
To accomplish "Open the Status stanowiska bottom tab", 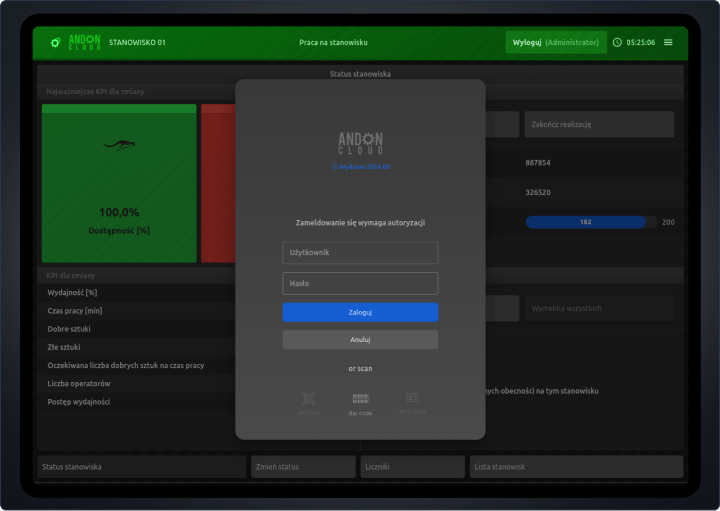I will pos(141,467).
